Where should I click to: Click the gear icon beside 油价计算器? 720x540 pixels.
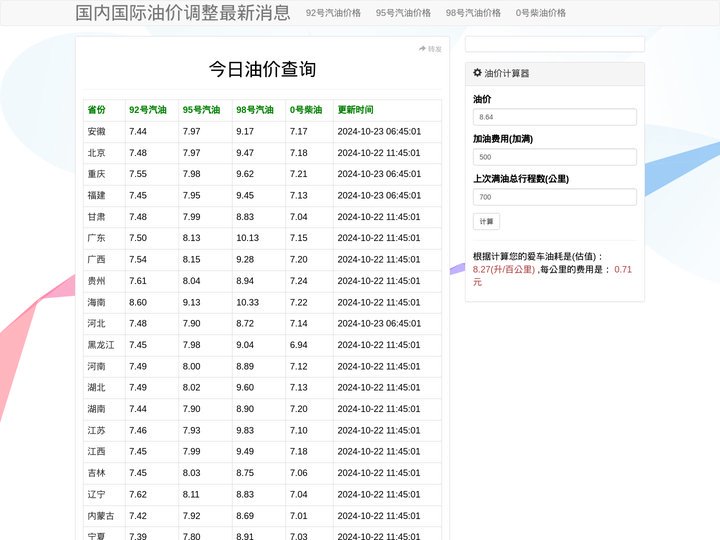click(x=477, y=73)
